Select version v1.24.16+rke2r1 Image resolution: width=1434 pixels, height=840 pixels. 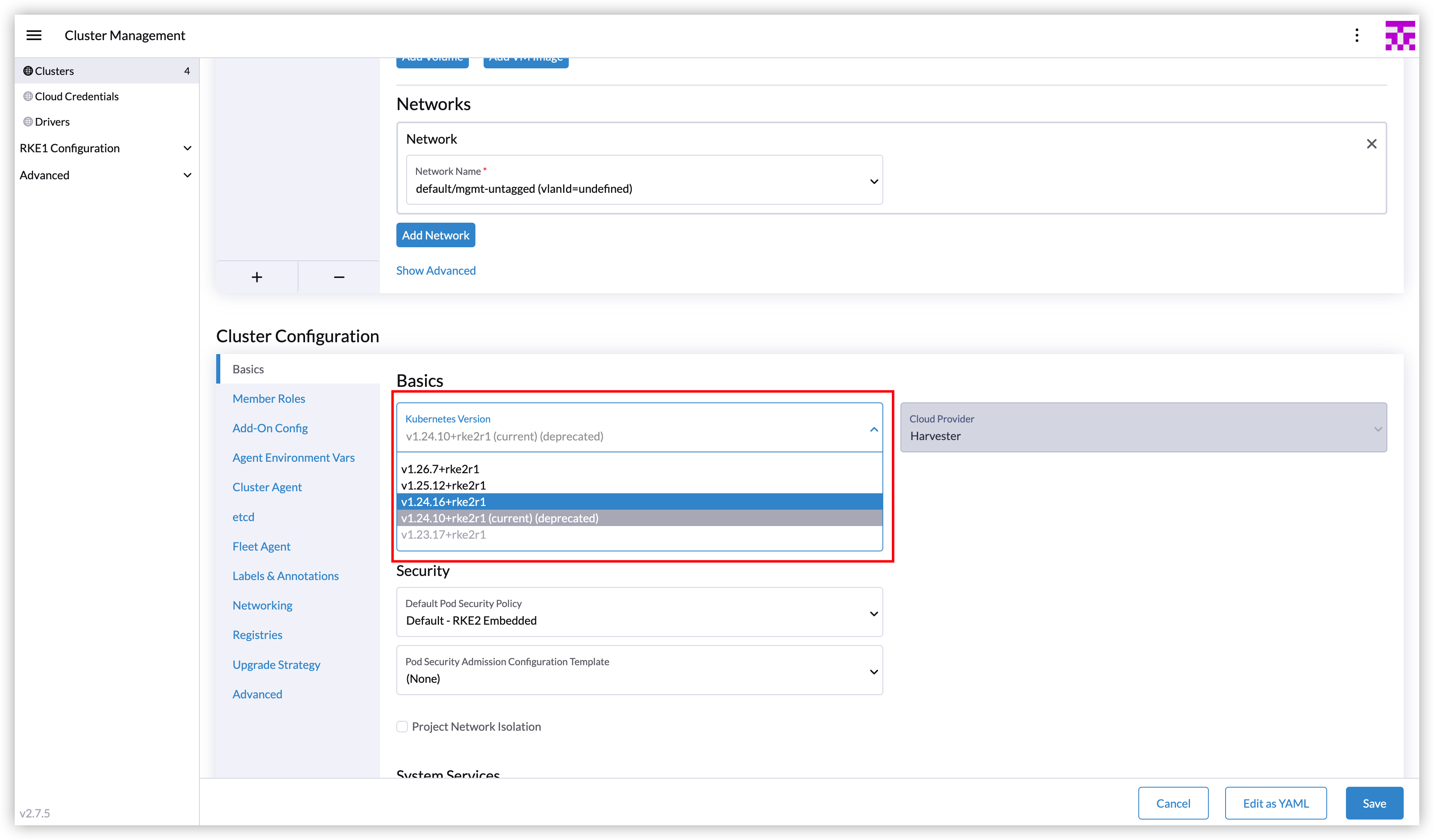pos(640,501)
